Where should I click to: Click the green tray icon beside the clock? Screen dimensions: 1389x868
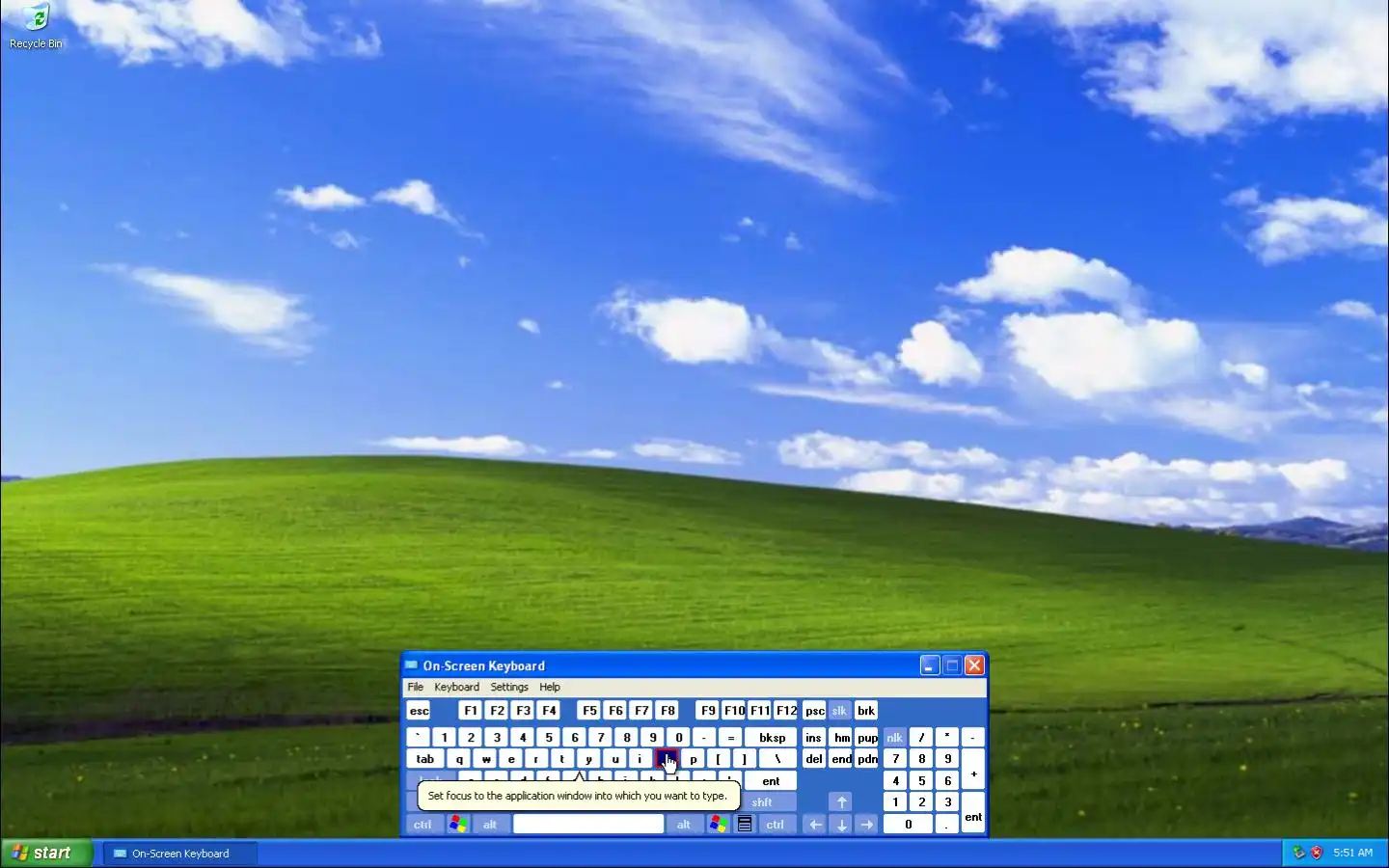1298,853
